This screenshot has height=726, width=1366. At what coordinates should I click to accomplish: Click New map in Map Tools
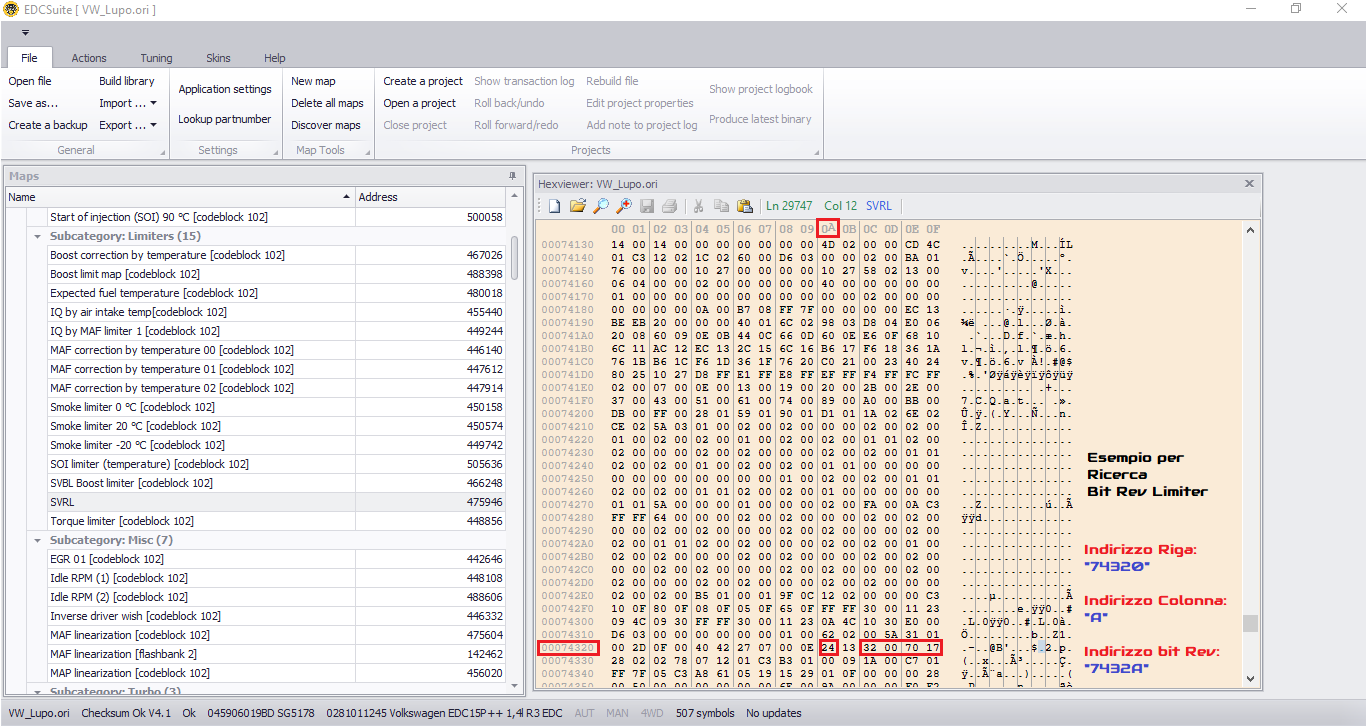coord(314,81)
